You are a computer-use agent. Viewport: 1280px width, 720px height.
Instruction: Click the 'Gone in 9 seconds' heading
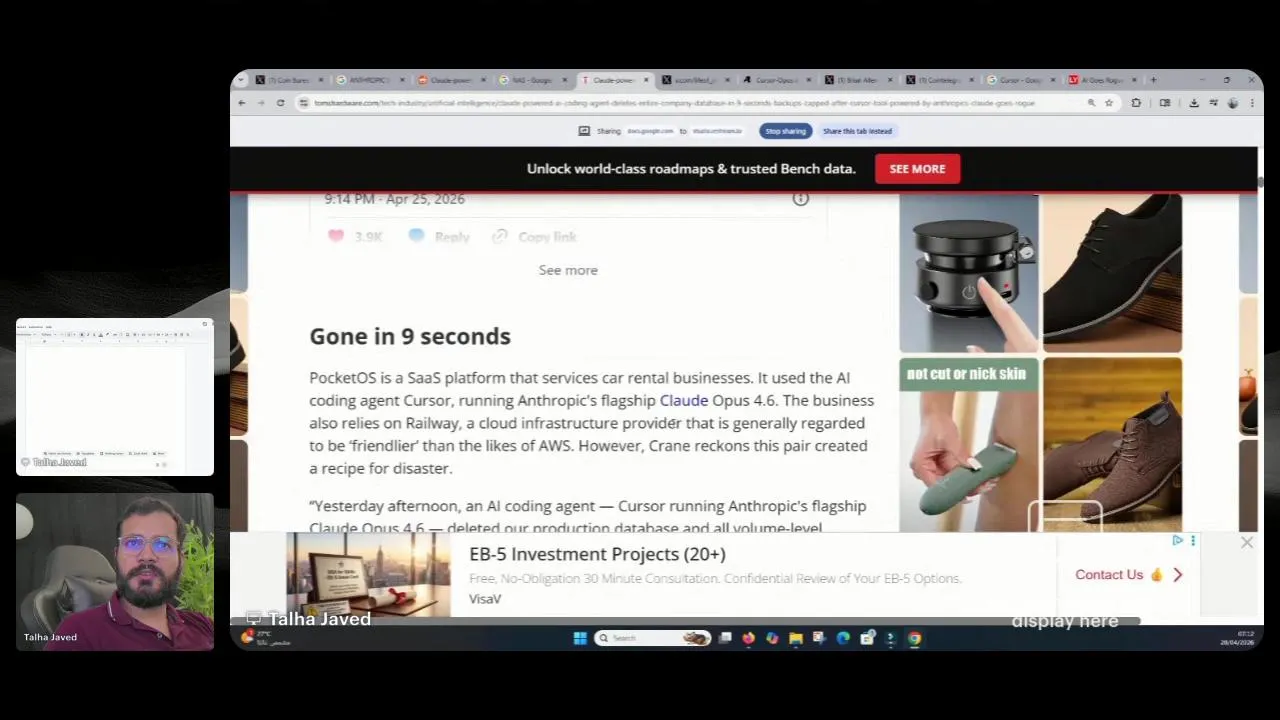(410, 336)
